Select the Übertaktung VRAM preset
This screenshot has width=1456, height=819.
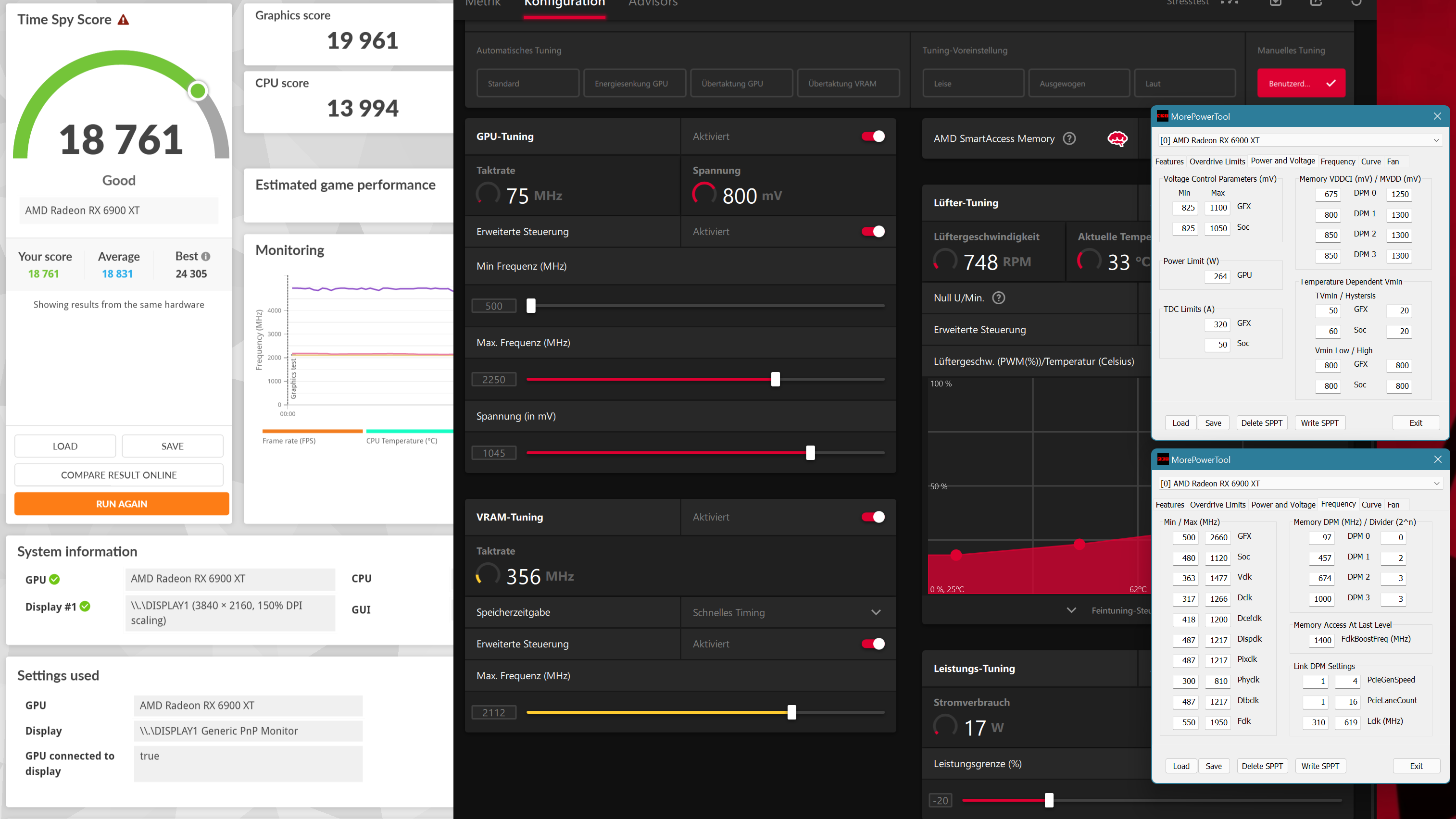click(848, 84)
